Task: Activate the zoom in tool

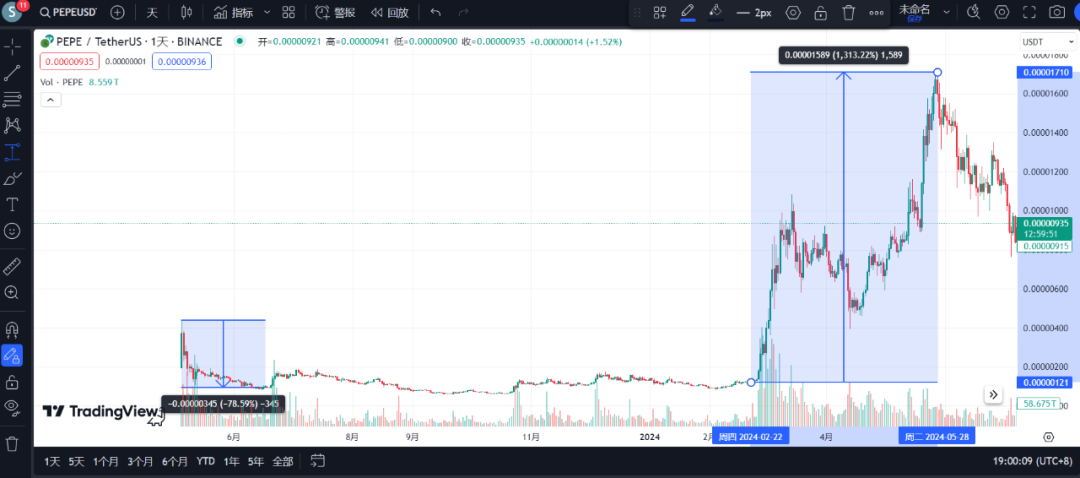Action: tap(12, 292)
